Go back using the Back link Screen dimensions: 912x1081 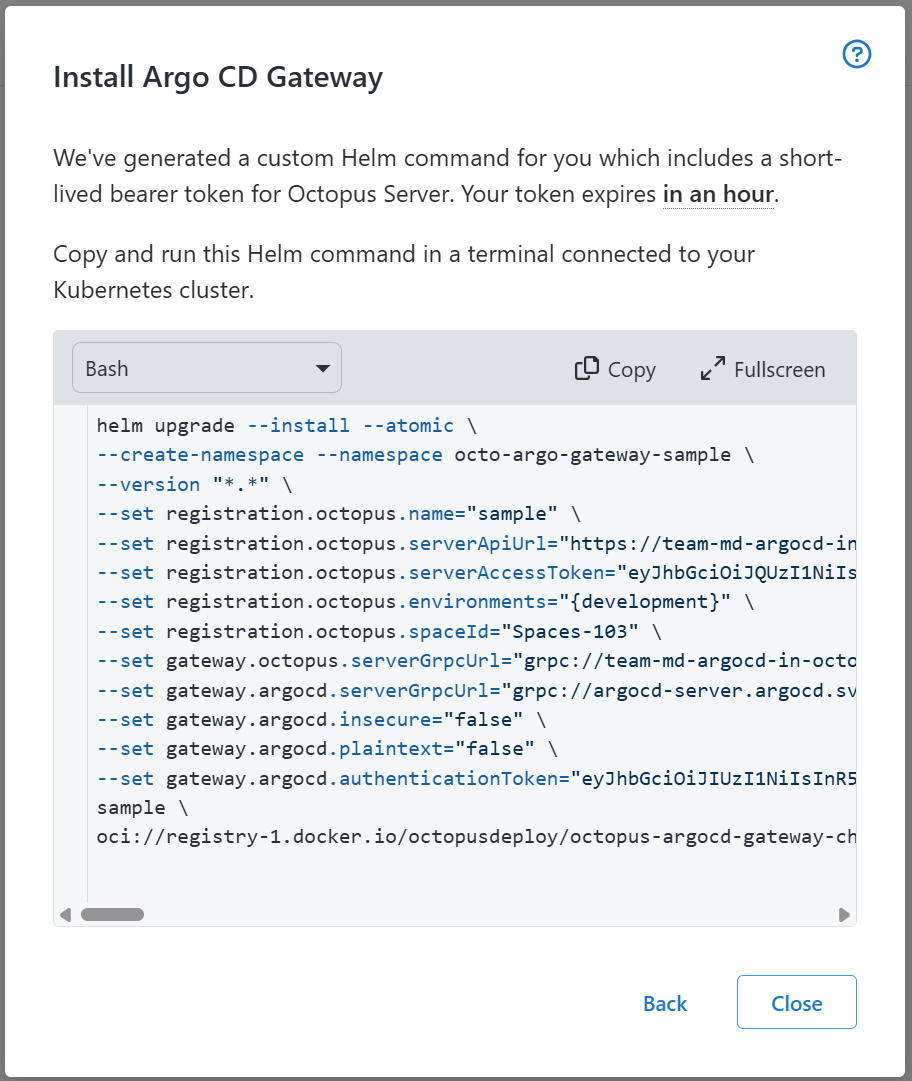(x=665, y=1003)
